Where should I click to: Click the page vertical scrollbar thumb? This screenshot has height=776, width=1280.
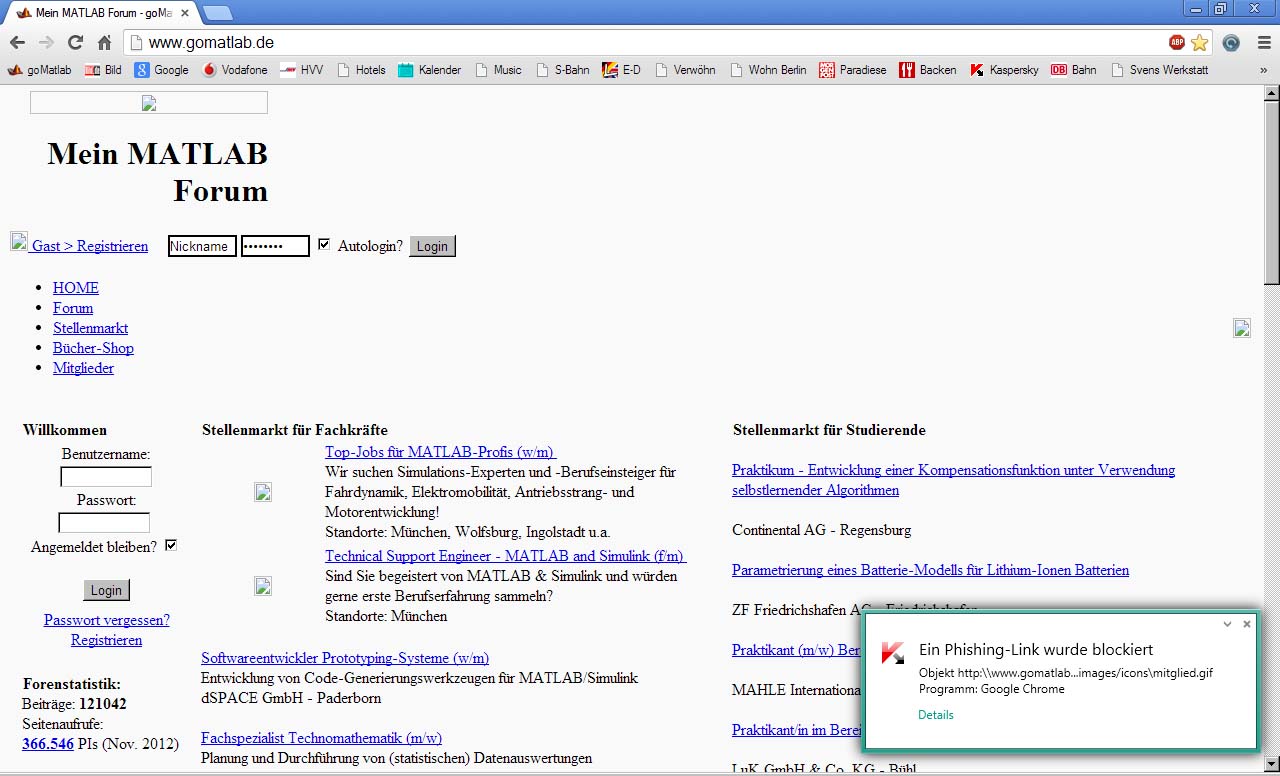[1271, 190]
